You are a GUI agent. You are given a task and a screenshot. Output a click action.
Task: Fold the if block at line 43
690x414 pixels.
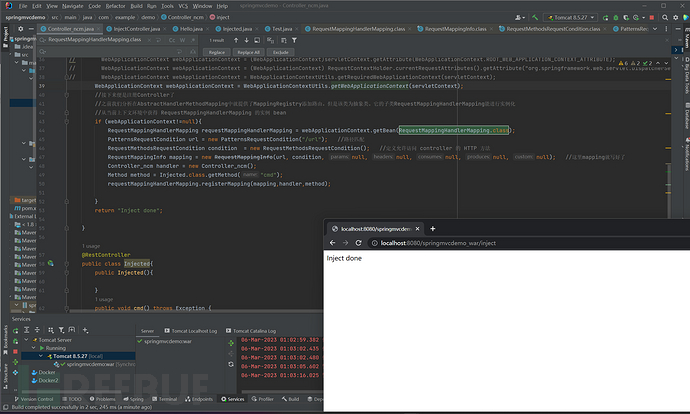coord(66,121)
